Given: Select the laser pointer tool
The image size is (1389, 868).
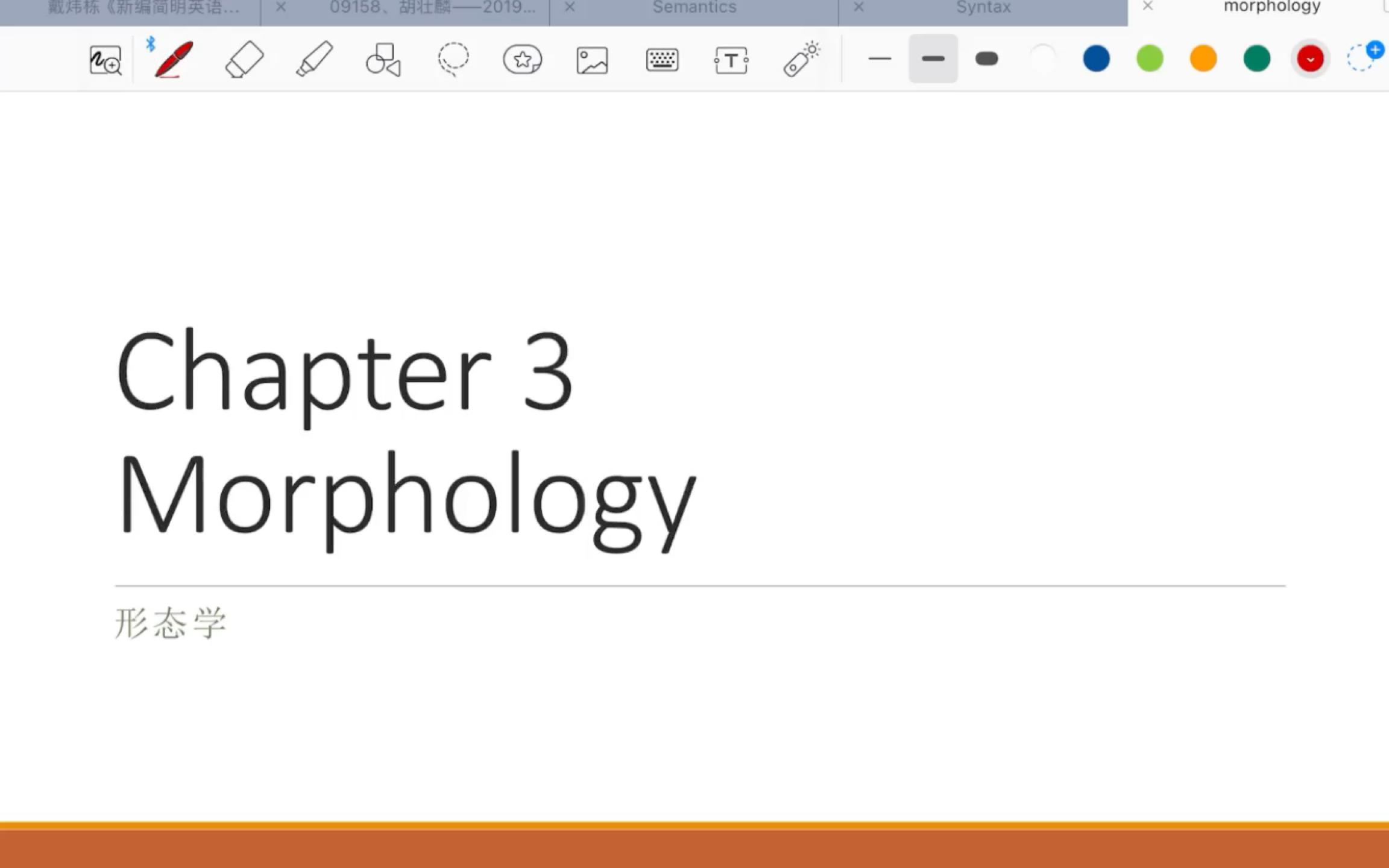Looking at the screenshot, I should pyautogui.click(x=801, y=59).
